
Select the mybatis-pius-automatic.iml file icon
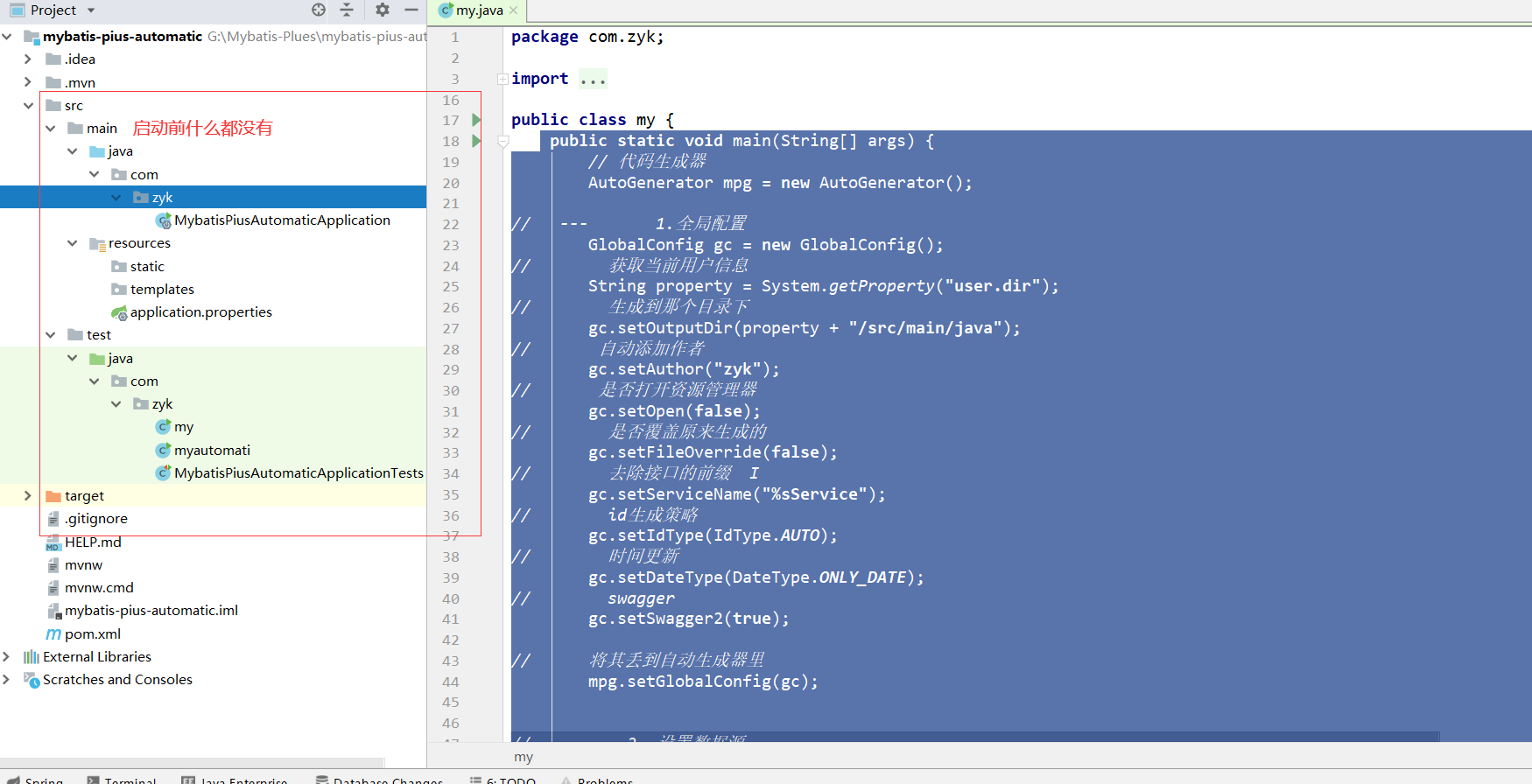(53, 611)
